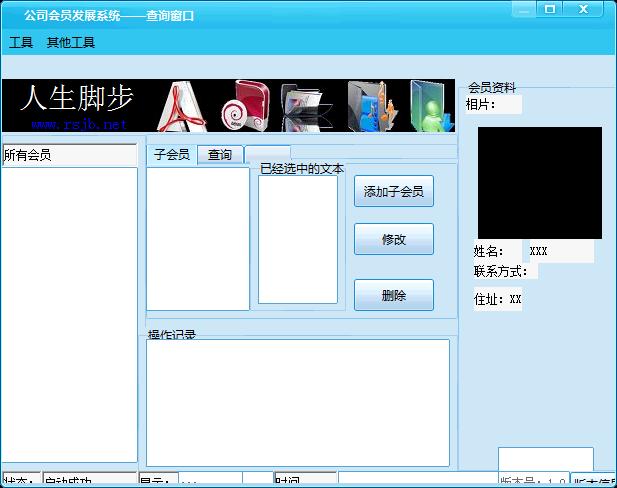Select the blank third tab
Viewport: 617px width, 488px height.
point(268,155)
